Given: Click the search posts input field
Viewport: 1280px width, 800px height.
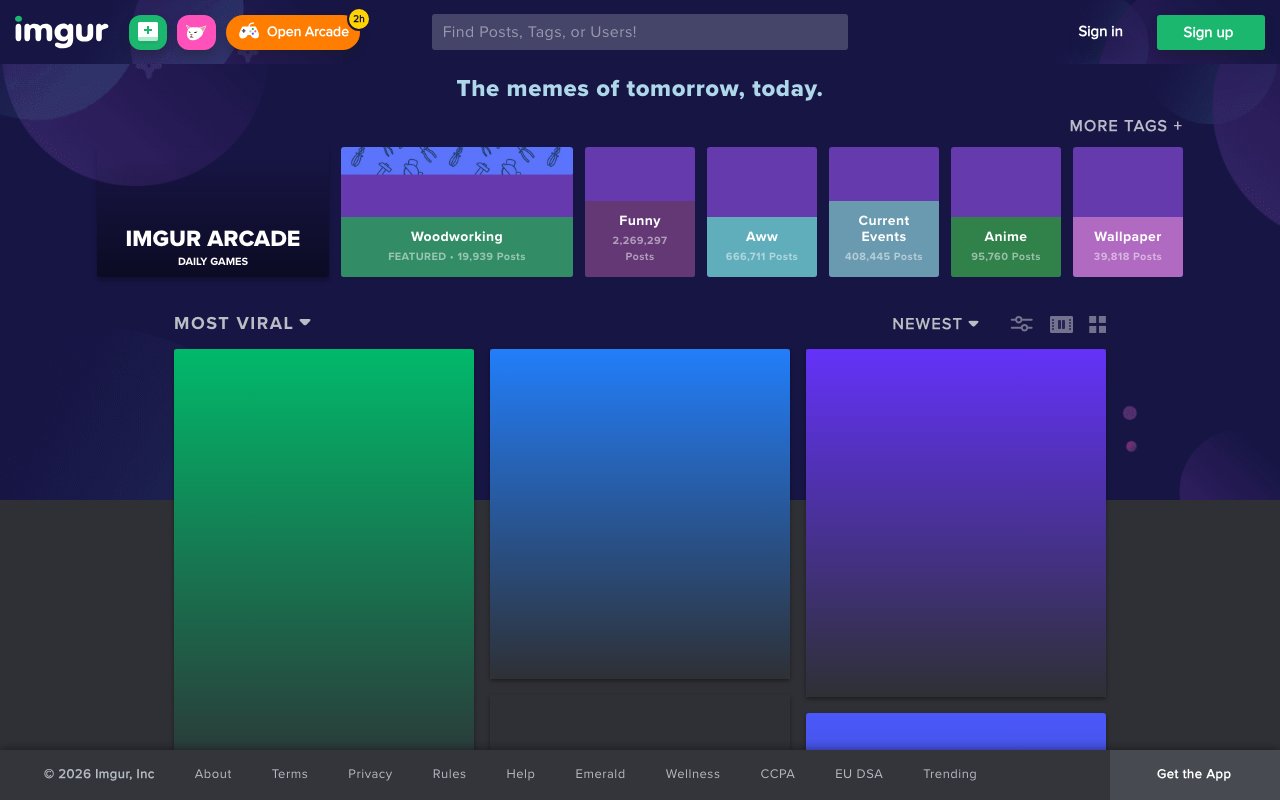Looking at the screenshot, I should click(640, 32).
